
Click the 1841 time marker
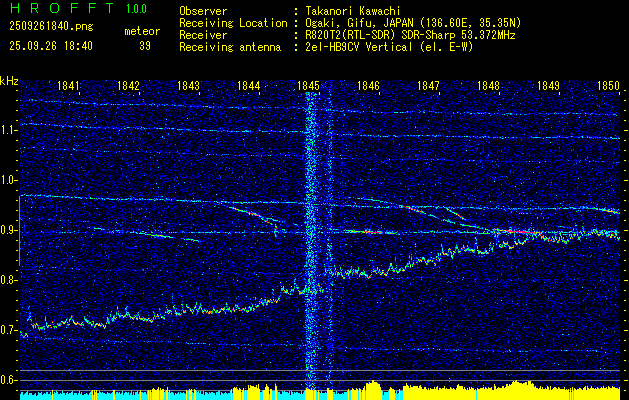point(69,87)
